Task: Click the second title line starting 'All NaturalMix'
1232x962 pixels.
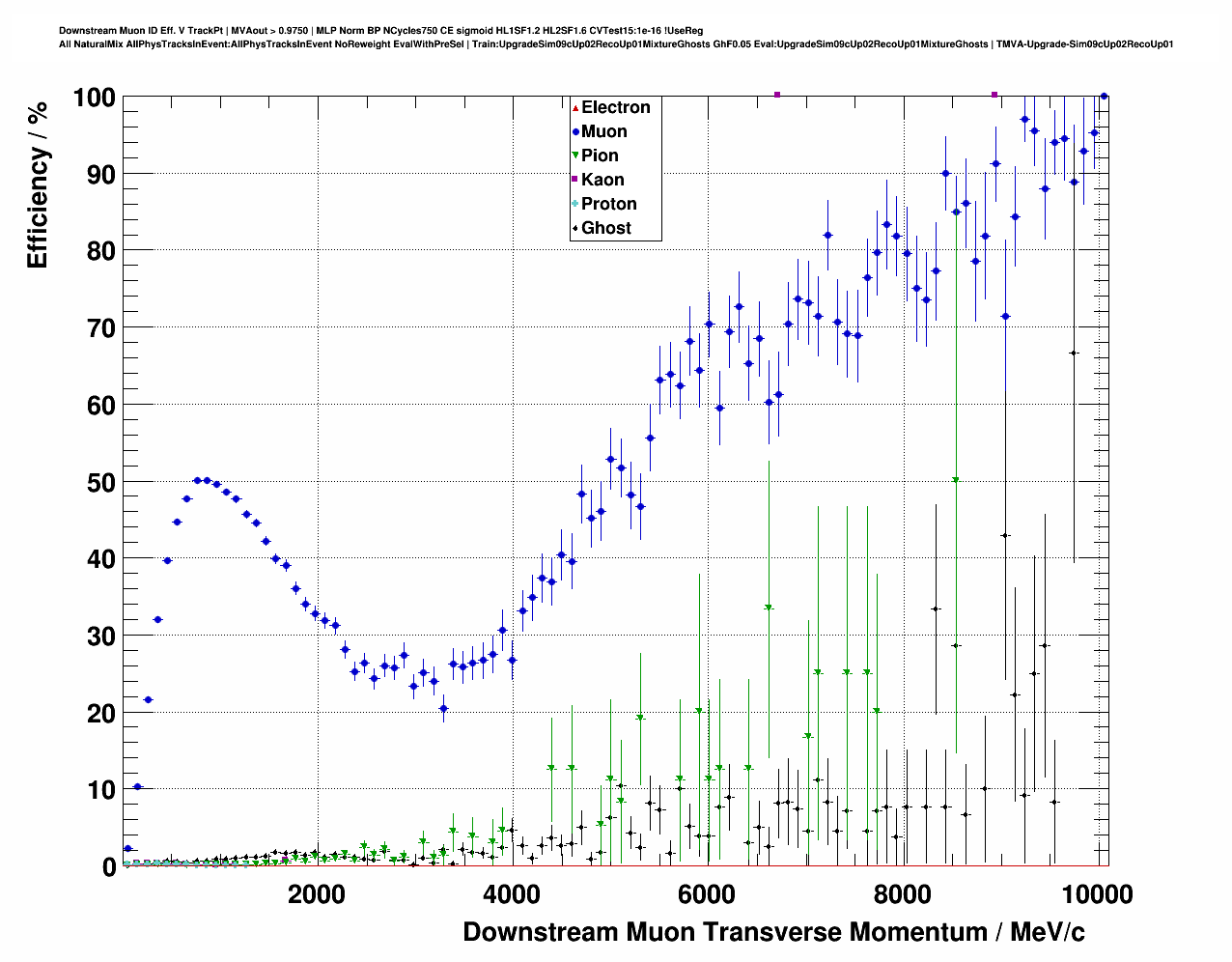Action: (x=616, y=44)
